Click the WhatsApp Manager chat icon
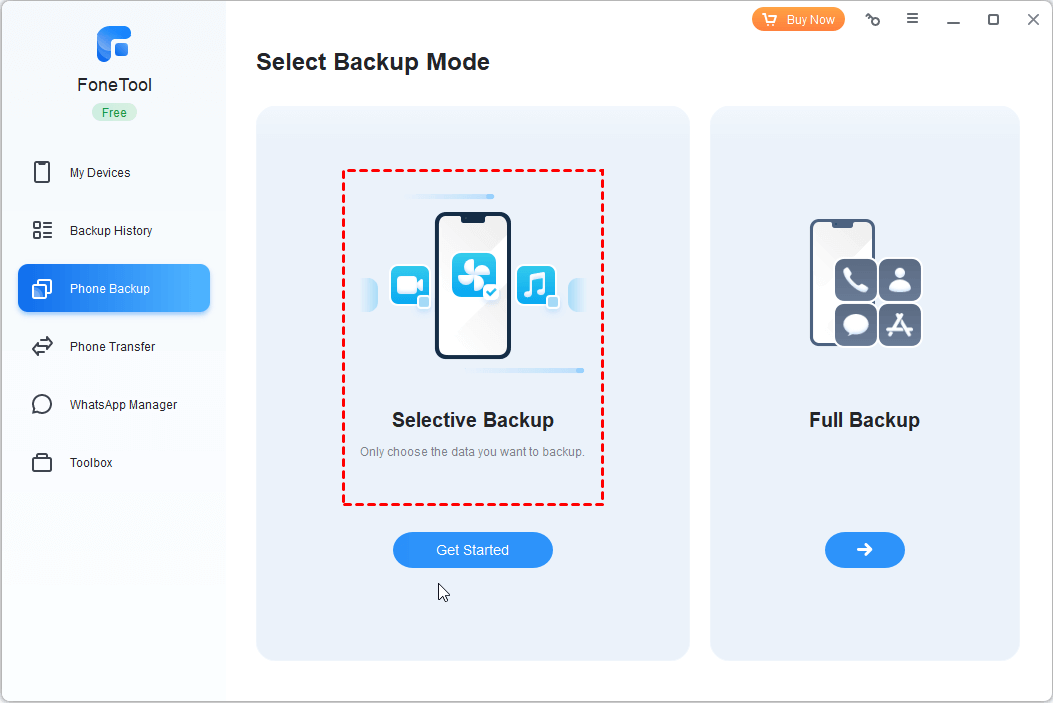1053x703 pixels. pos(42,405)
